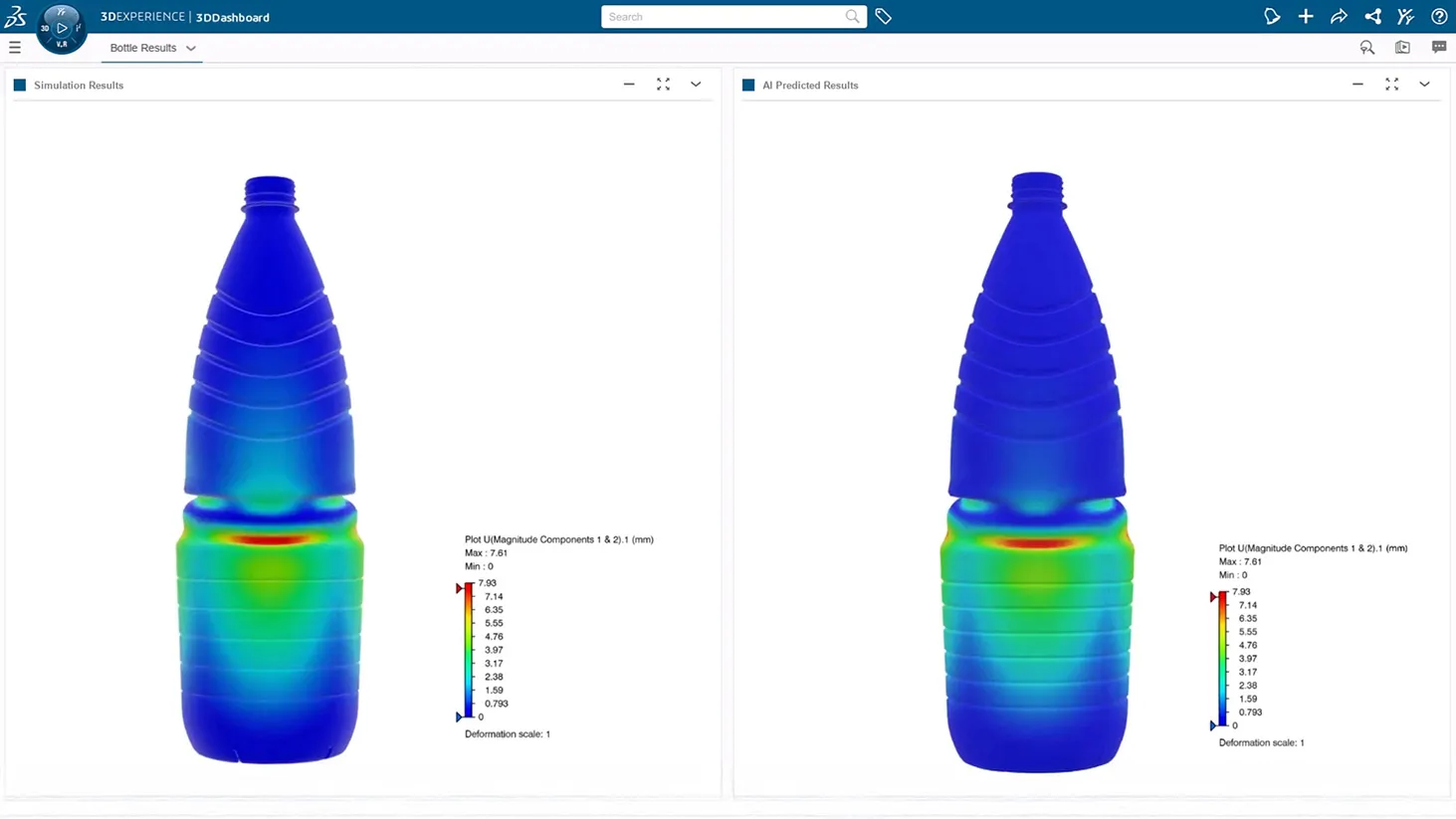Open the hamburger navigation menu
1456x819 pixels.
[14, 47]
